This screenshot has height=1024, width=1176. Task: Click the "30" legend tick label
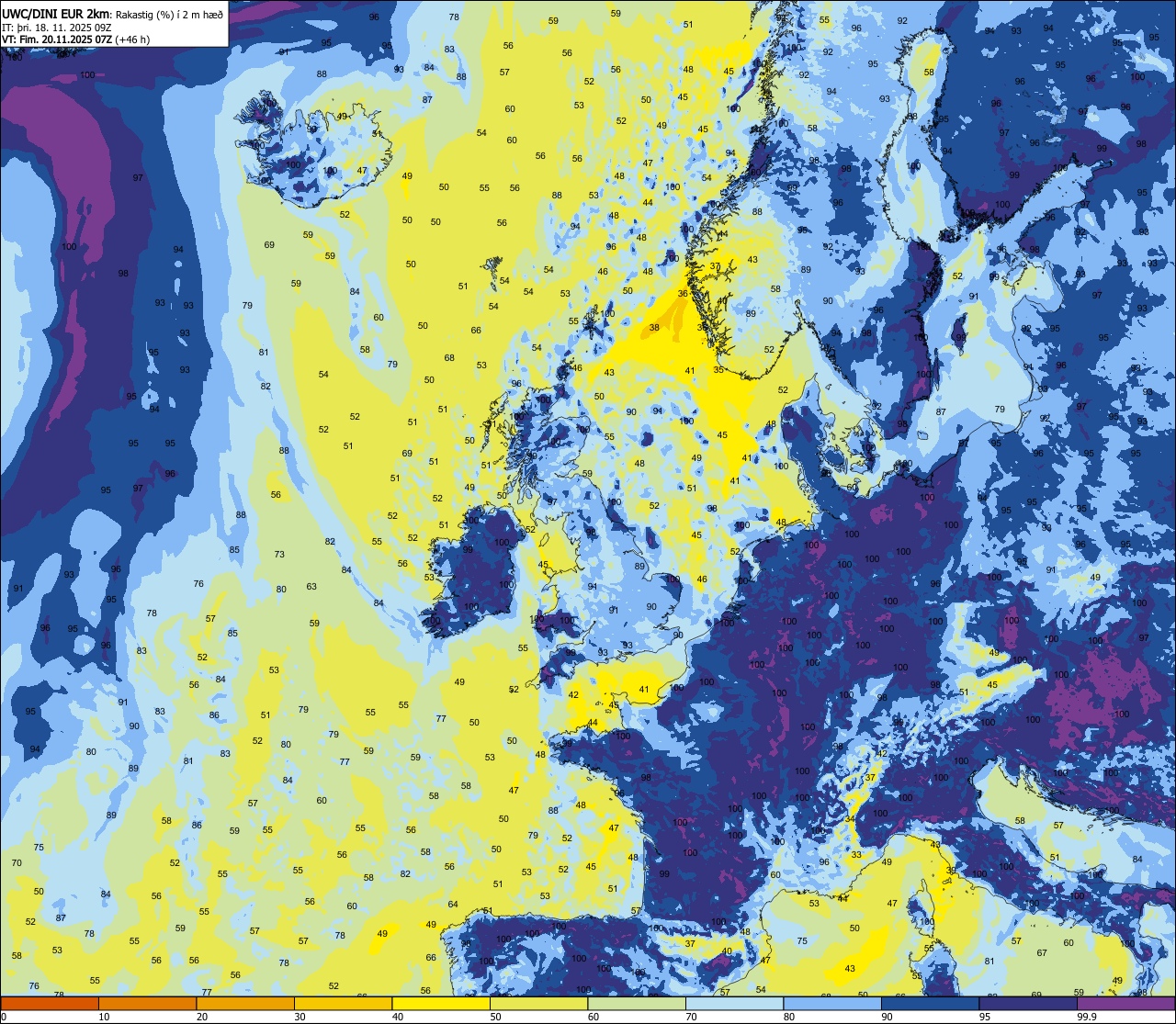pos(300,1017)
